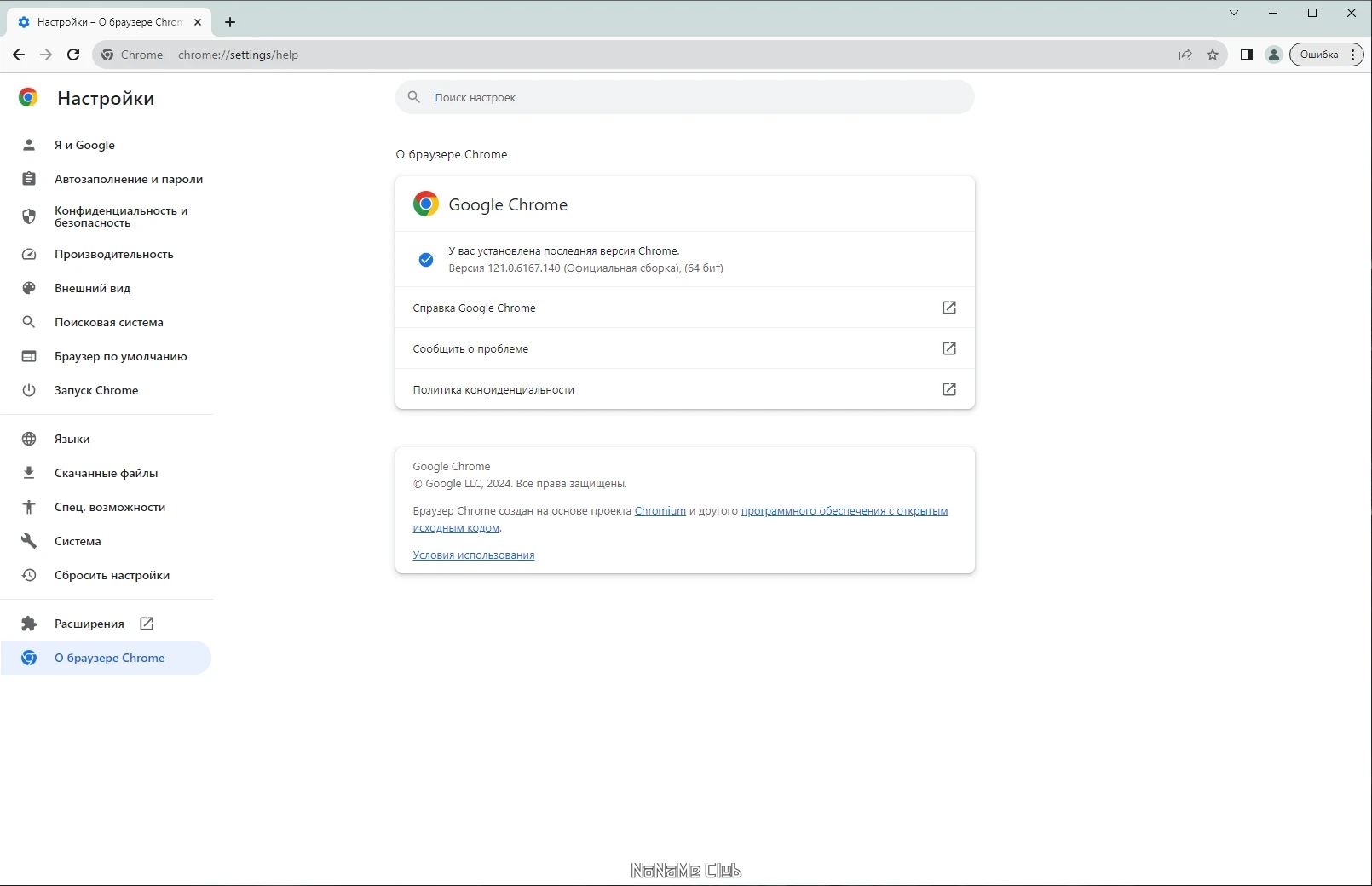The image size is (1372, 886).
Task: Click the blue update checkmark icon
Action: [426, 260]
